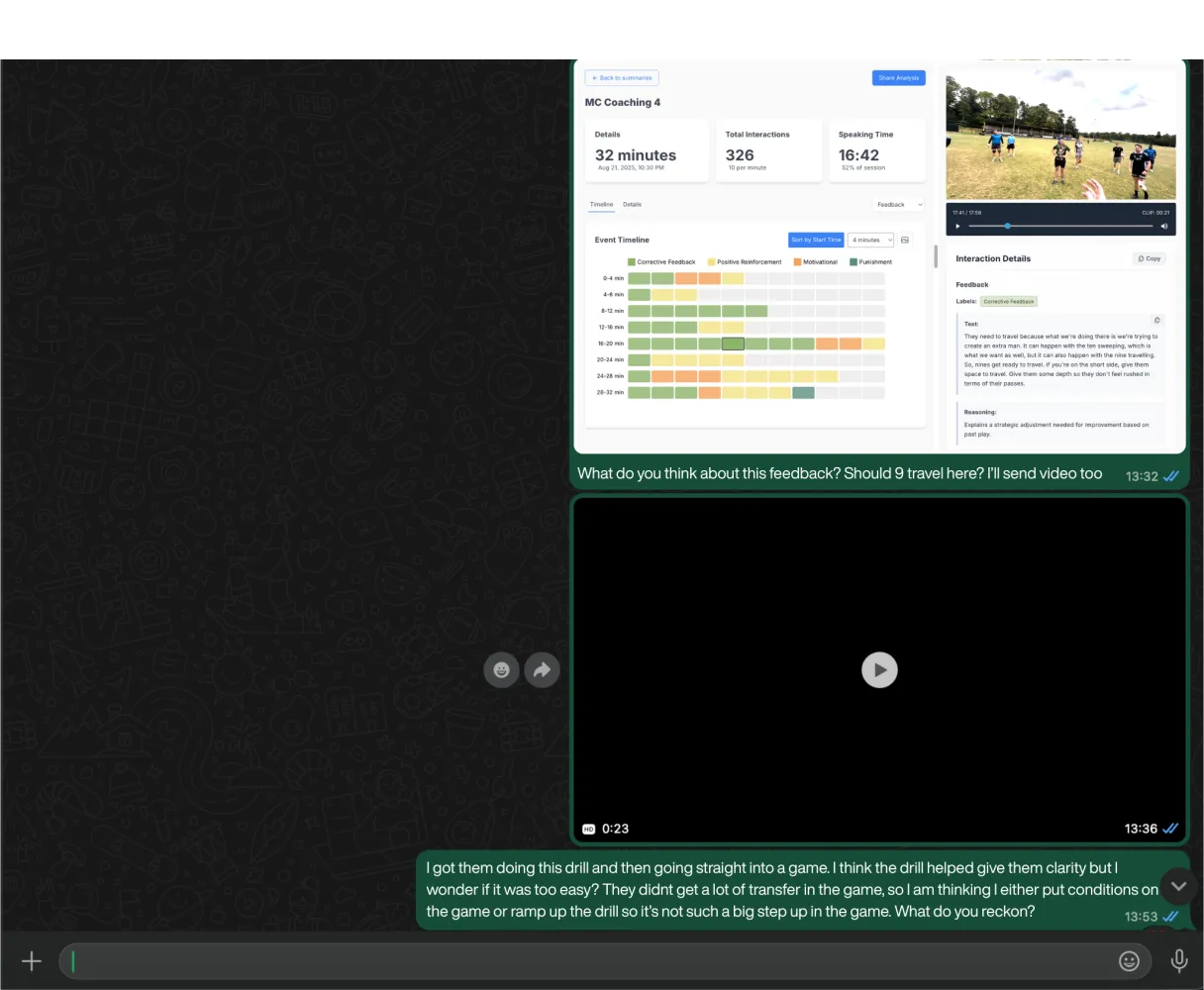Click the 16:42 Speaking Time card
This screenshot has height=990, width=1204.
point(877,150)
